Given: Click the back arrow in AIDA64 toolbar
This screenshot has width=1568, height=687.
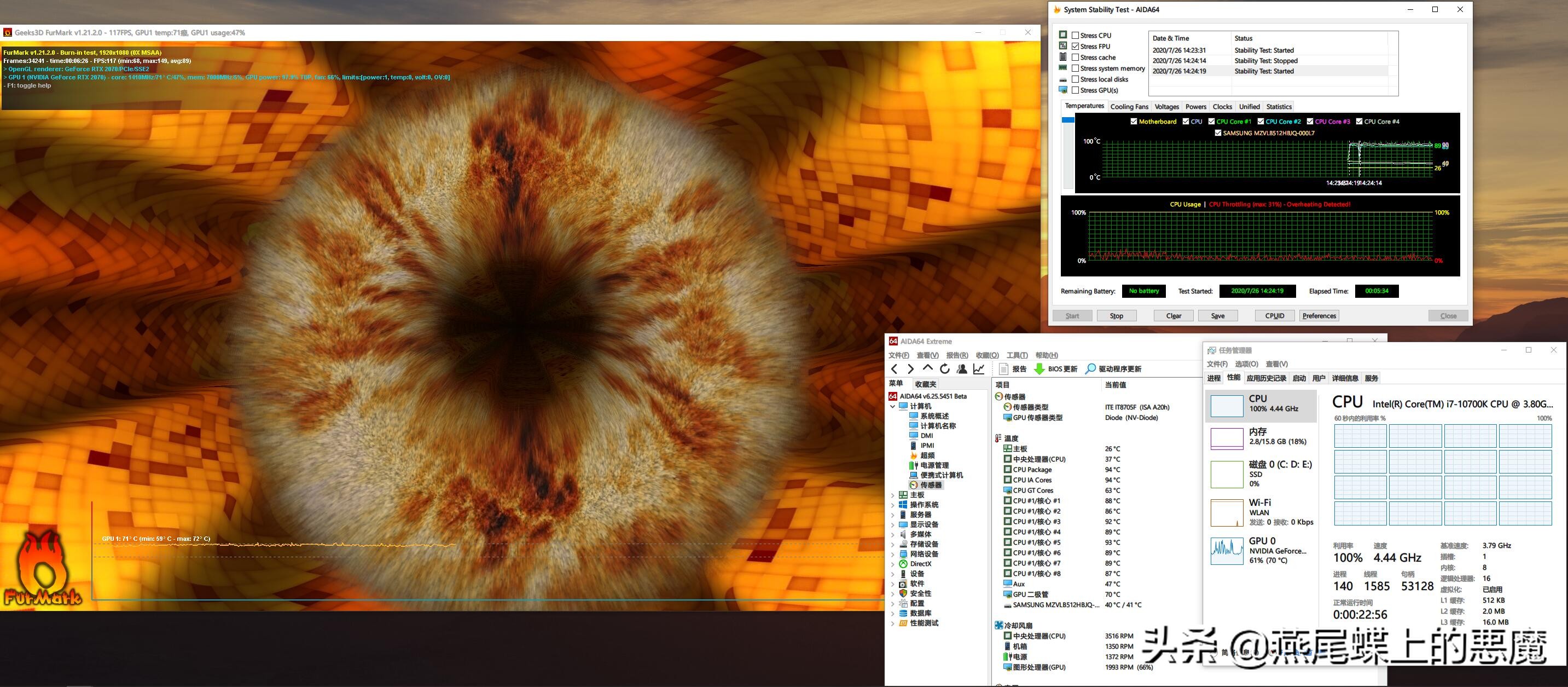Looking at the screenshot, I should click(894, 368).
